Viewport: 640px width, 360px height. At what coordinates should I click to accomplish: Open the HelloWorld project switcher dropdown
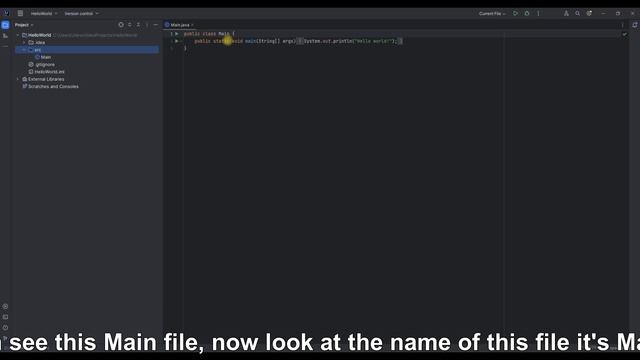point(44,13)
